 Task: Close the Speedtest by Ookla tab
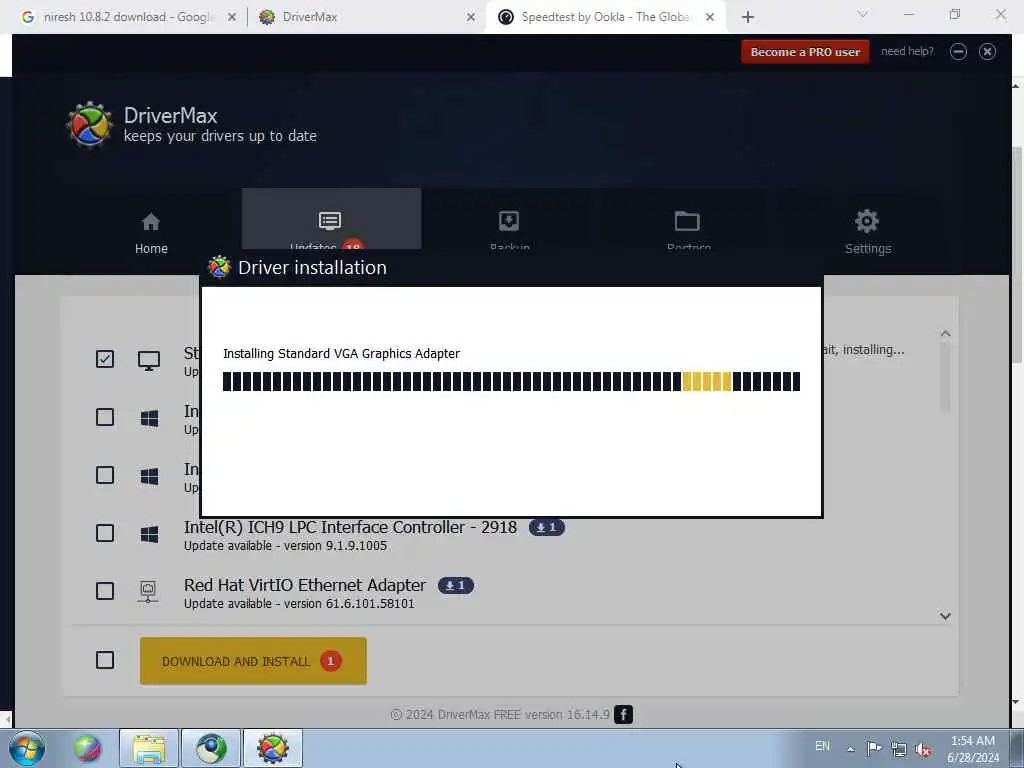(710, 17)
